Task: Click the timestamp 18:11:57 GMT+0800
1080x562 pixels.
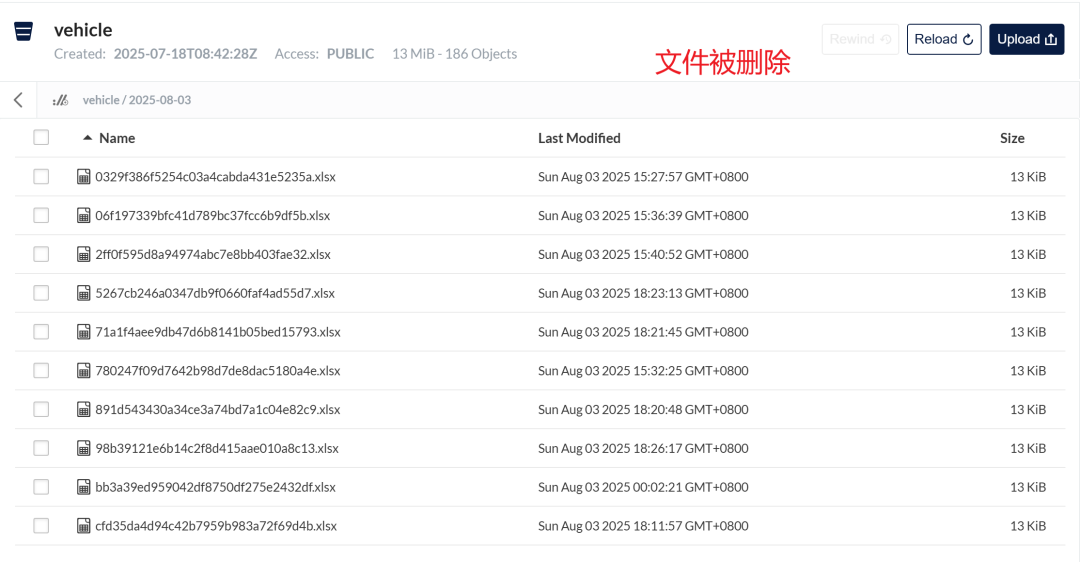Action: pos(692,526)
